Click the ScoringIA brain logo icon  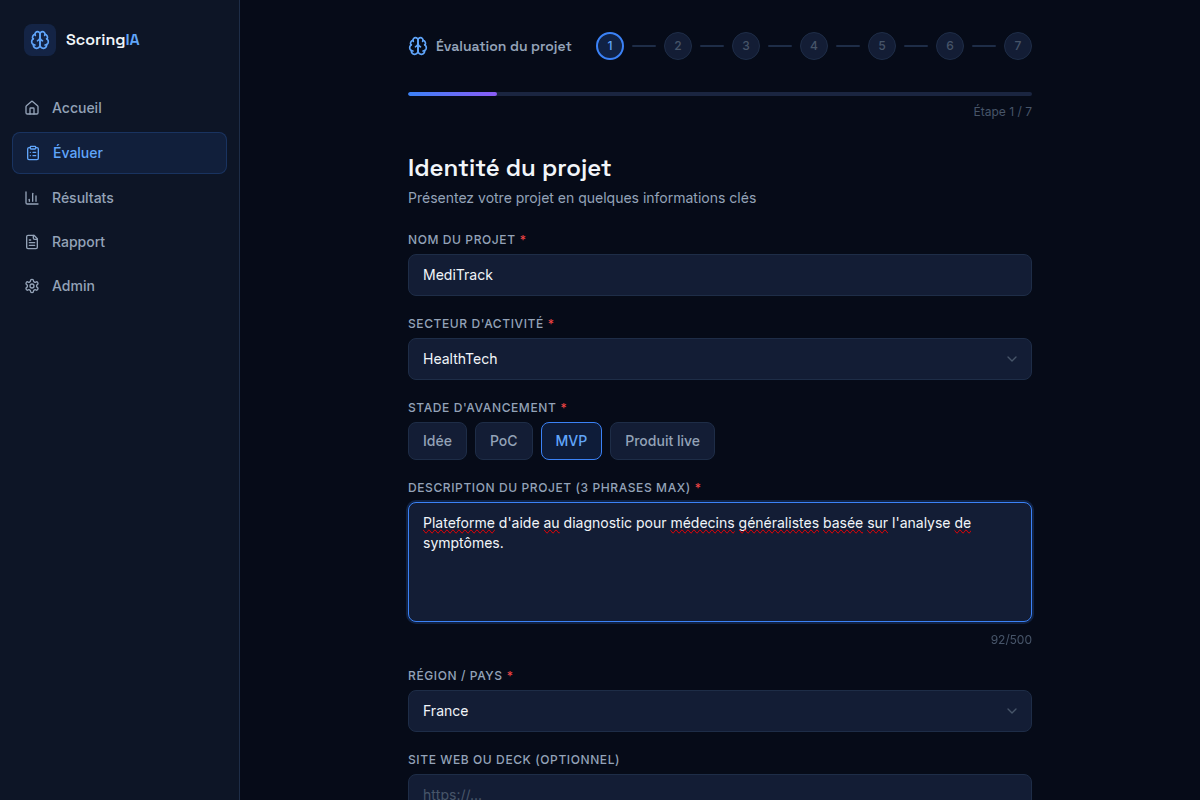coord(40,40)
